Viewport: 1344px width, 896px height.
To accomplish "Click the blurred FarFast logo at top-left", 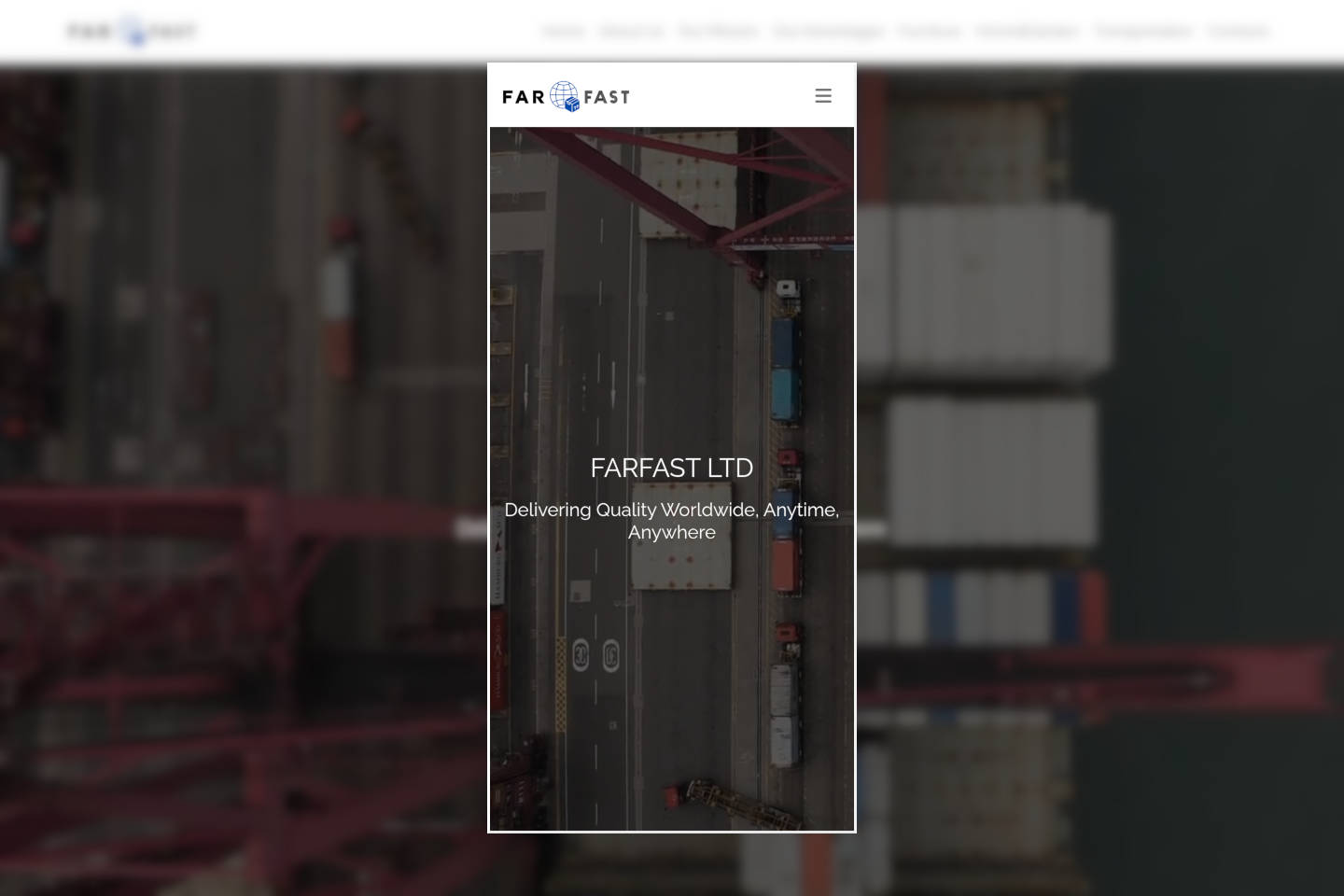I will (132, 32).
